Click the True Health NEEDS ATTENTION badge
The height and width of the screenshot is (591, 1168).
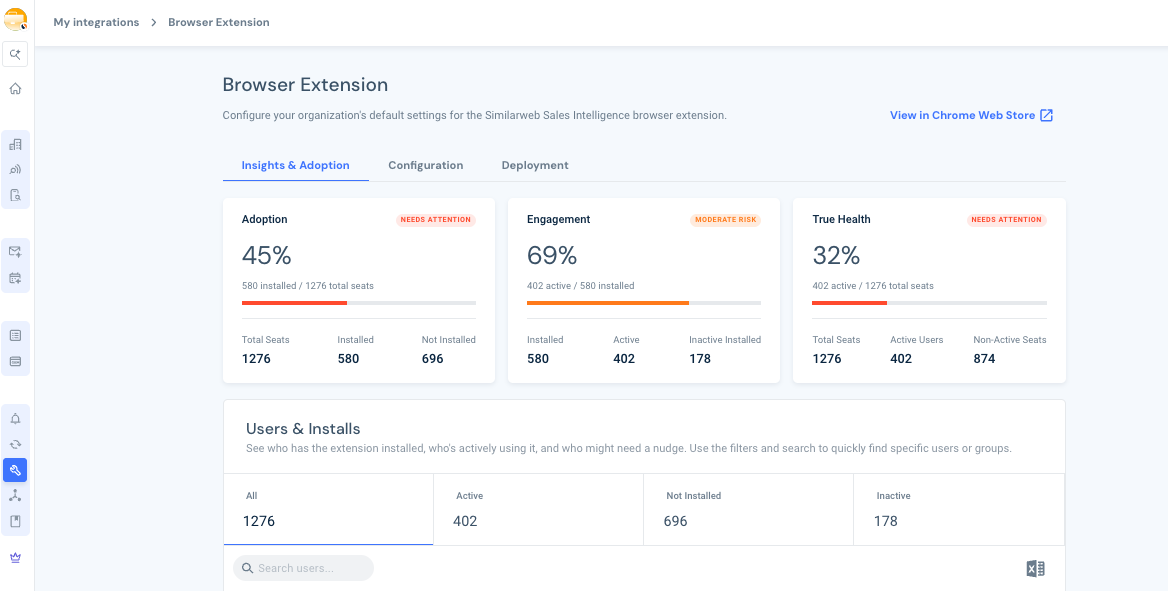click(x=1006, y=220)
